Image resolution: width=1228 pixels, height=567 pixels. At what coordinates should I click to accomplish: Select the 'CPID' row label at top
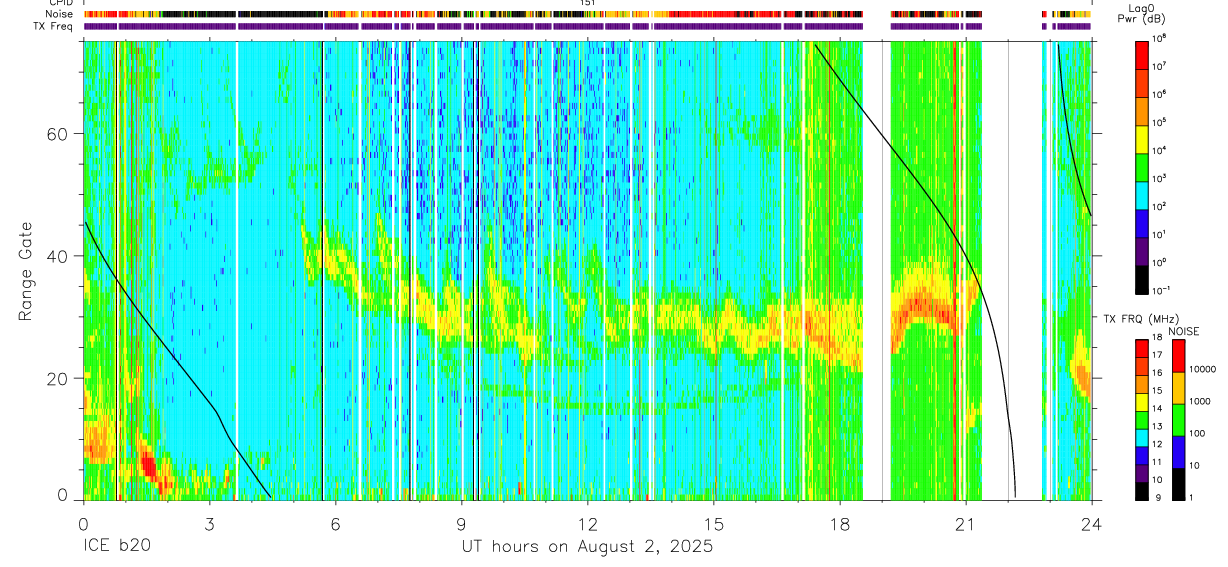(x=60, y=4)
